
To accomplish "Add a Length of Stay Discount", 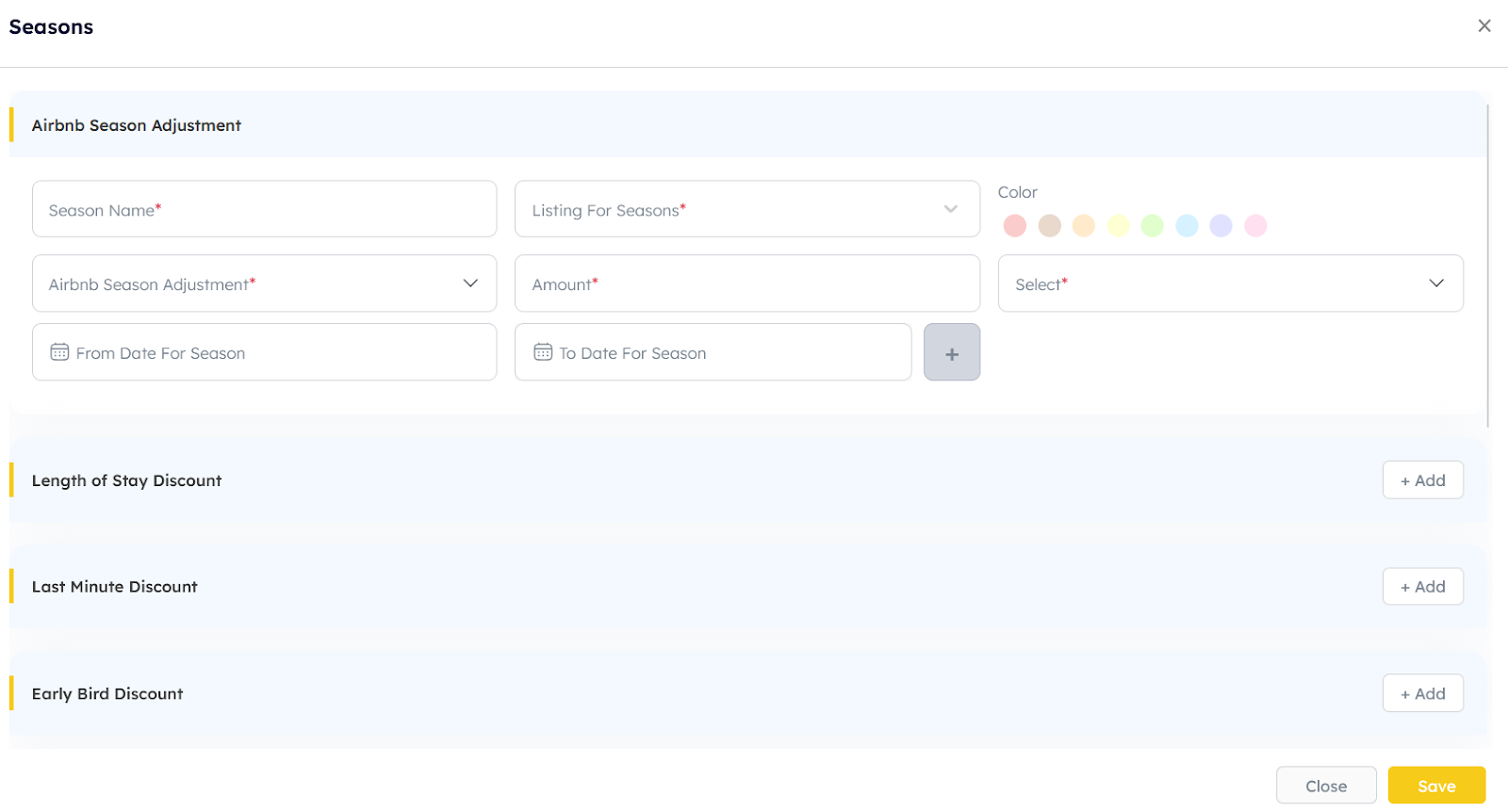I will click(x=1423, y=480).
